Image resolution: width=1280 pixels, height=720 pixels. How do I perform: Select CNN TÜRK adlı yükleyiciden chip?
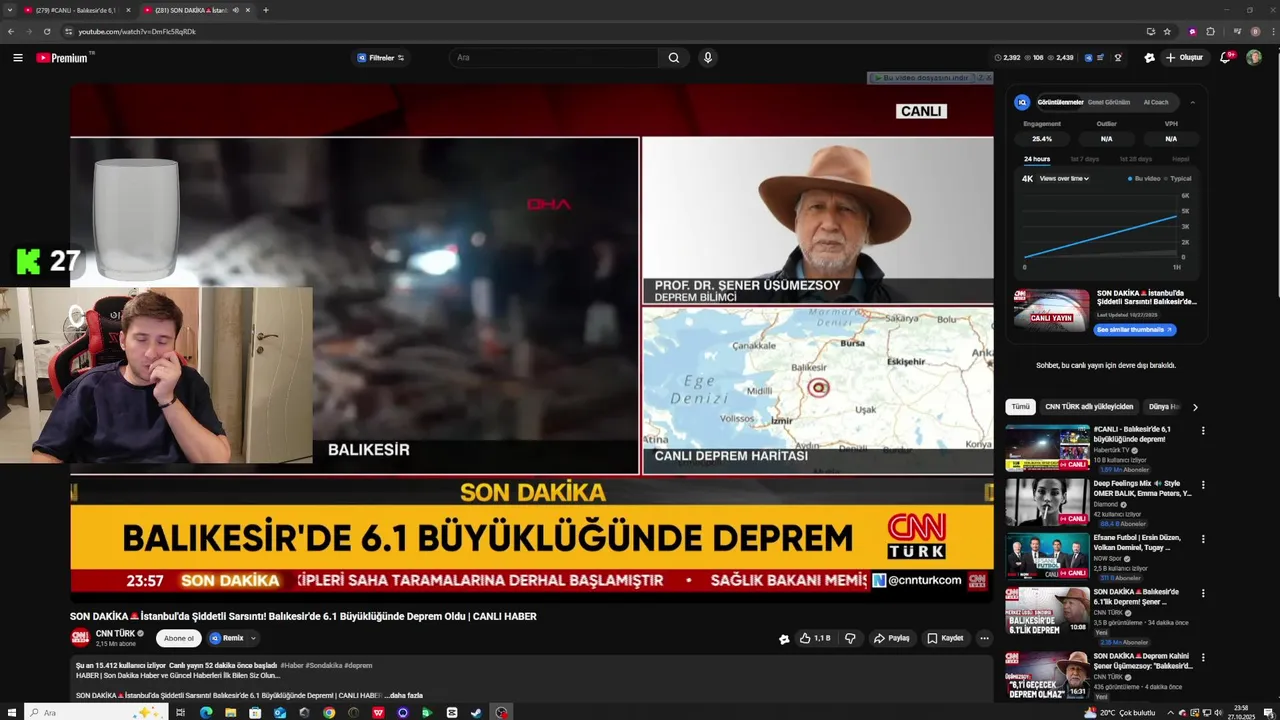click(x=1089, y=407)
